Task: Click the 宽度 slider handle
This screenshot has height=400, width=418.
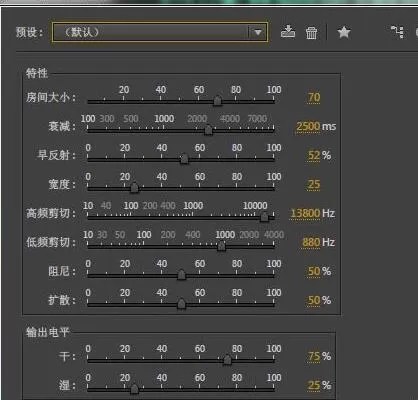Action: pyautogui.click(x=134, y=188)
